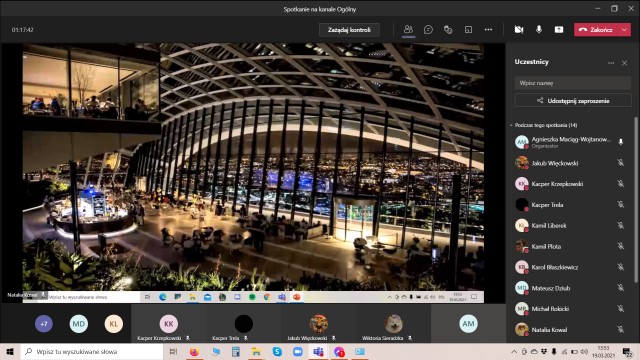
Task: Click the +7 more participants avatar
Action: point(44,324)
